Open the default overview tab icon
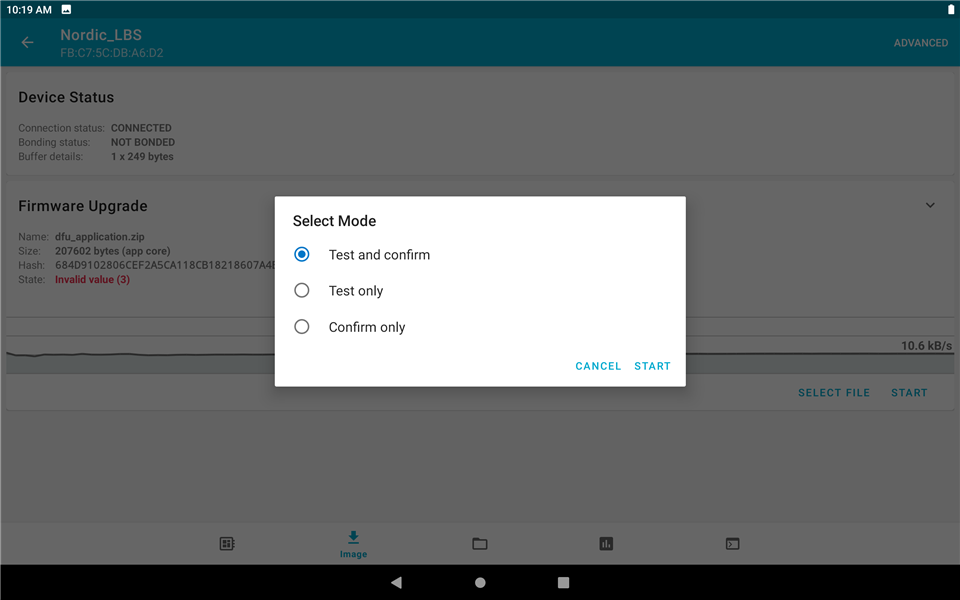Image resolution: width=960 pixels, height=600 pixels. pyautogui.click(x=227, y=544)
